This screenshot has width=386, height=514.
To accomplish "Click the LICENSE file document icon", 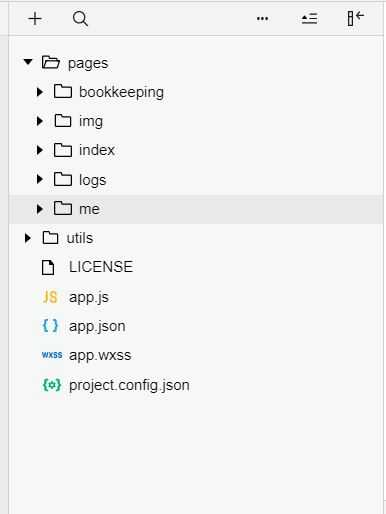I will [x=48, y=267].
